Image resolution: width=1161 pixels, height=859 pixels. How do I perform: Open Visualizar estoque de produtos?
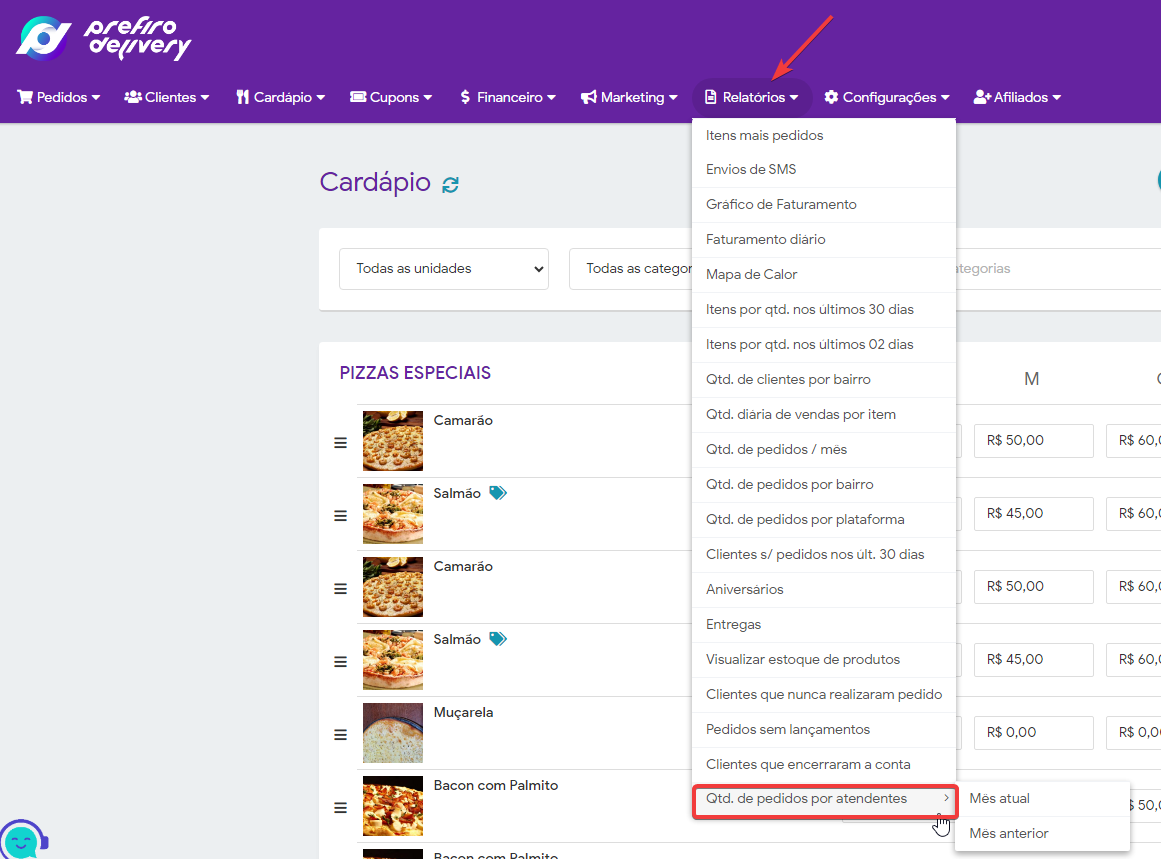pos(802,659)
